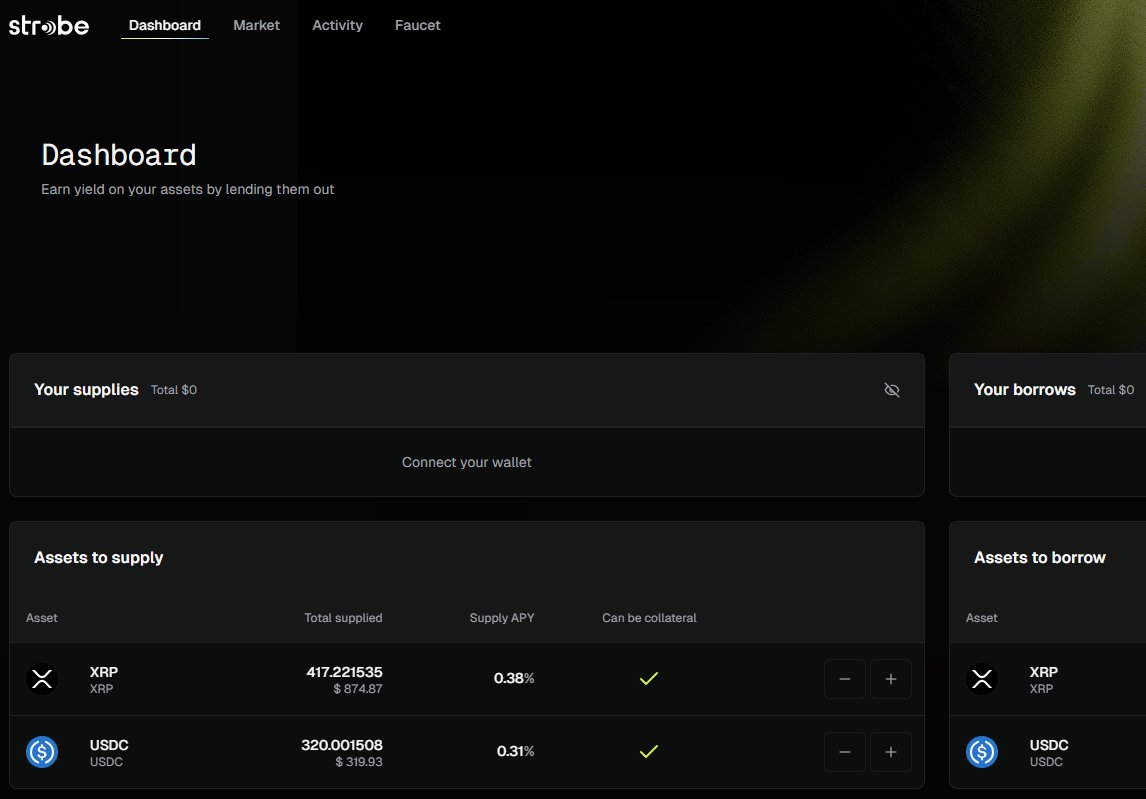
Task: Click the Supply APY column header
Action: (x=502, y=618)
